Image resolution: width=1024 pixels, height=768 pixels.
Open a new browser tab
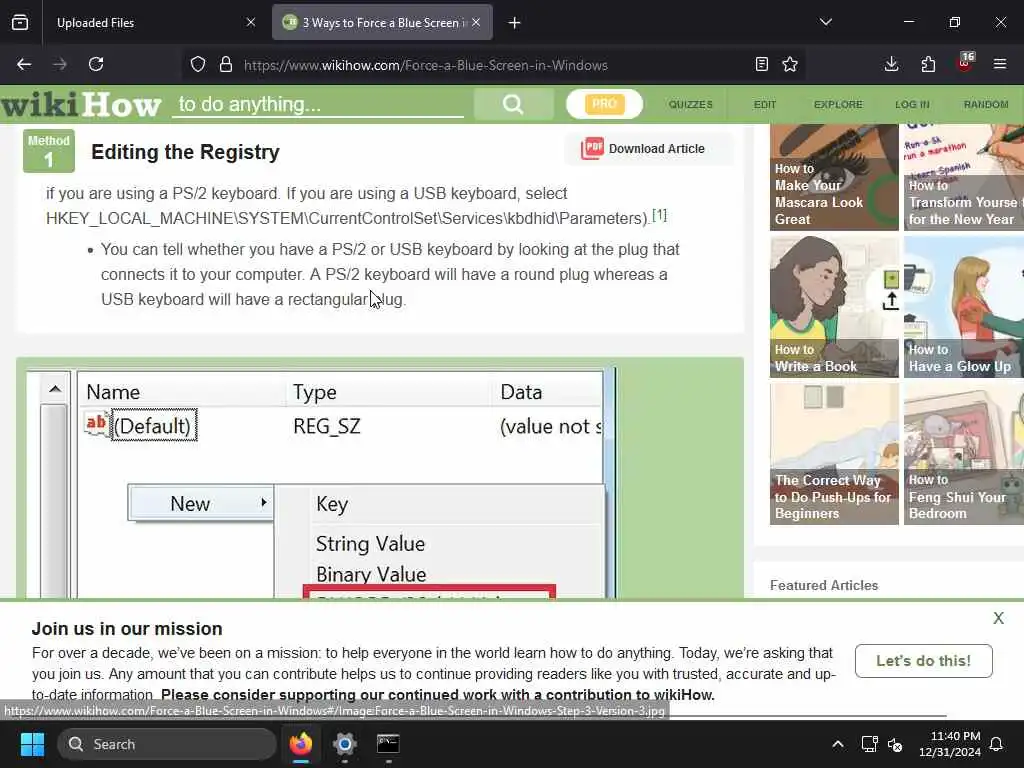tap(515, 23)
